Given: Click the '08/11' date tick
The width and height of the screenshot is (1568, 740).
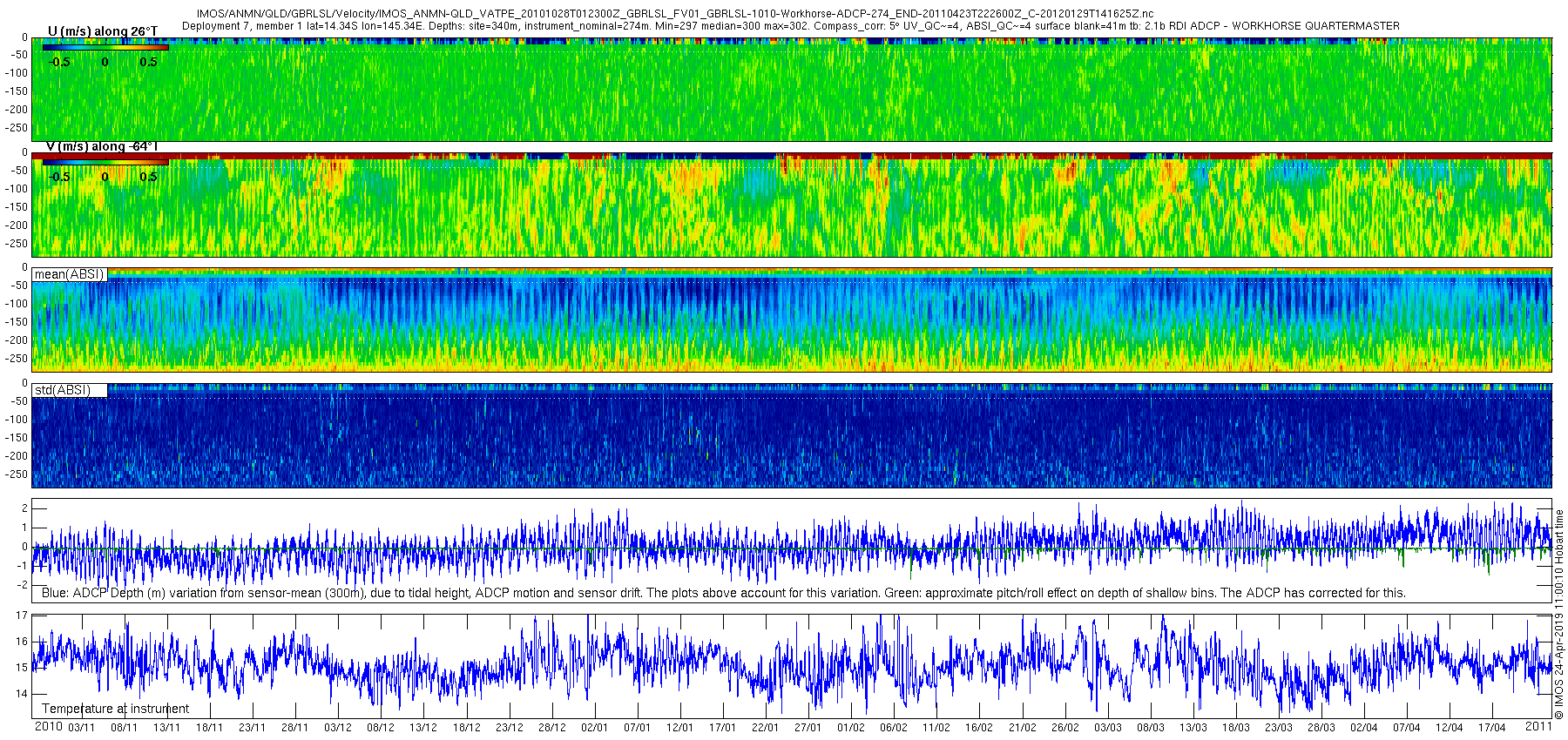Looking at the screenshot, I should 125,728.
